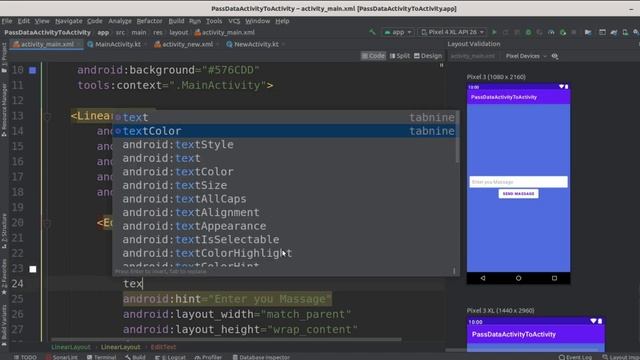Open the View menu

[x=42, y=21]
